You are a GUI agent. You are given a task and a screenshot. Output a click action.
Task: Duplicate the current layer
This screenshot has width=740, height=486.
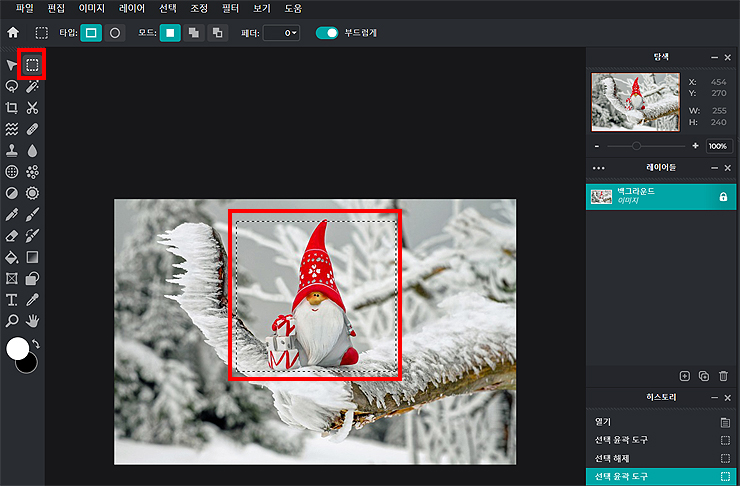click(704, 376)
